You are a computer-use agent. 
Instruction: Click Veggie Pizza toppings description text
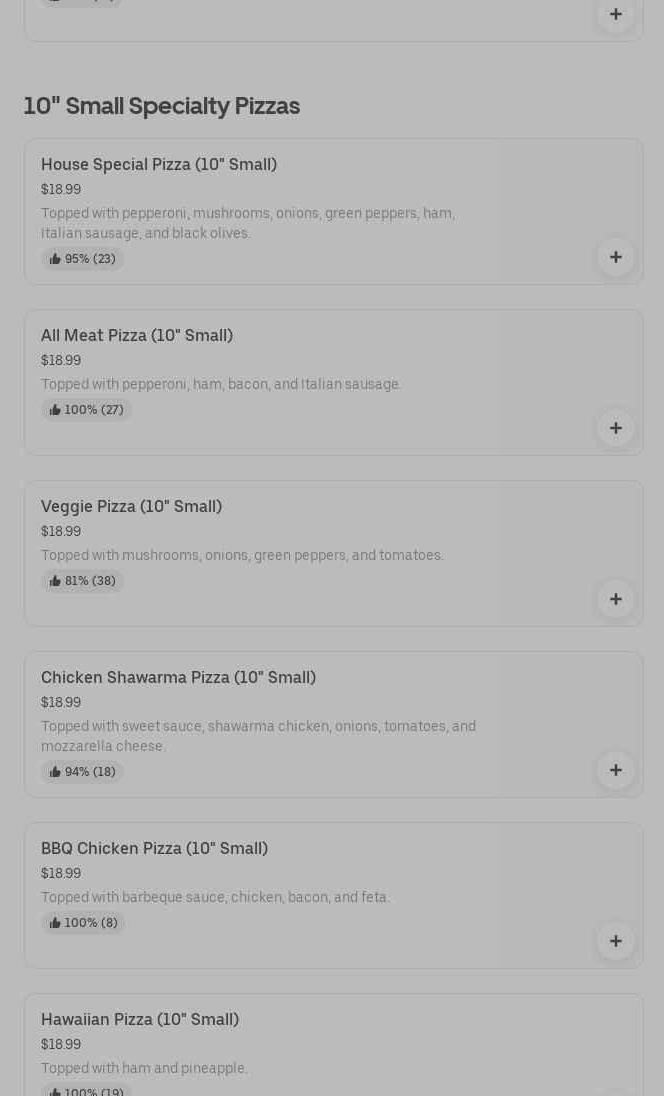242,555
